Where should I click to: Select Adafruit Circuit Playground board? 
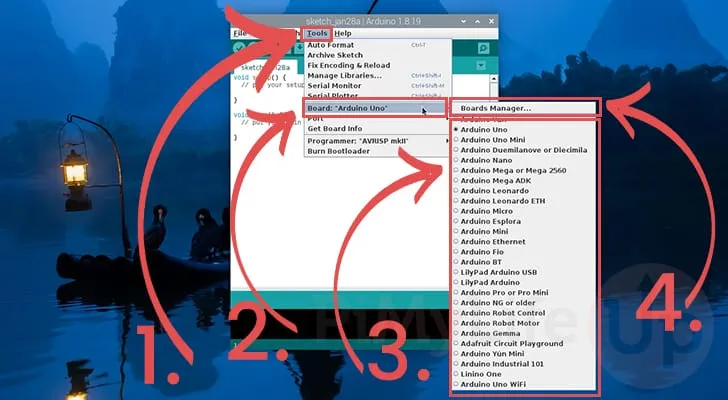pyautogui.click(x=524, y=344)
